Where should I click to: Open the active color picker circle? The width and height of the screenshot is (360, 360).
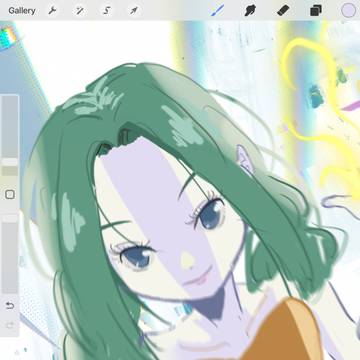tap(348, 10)
